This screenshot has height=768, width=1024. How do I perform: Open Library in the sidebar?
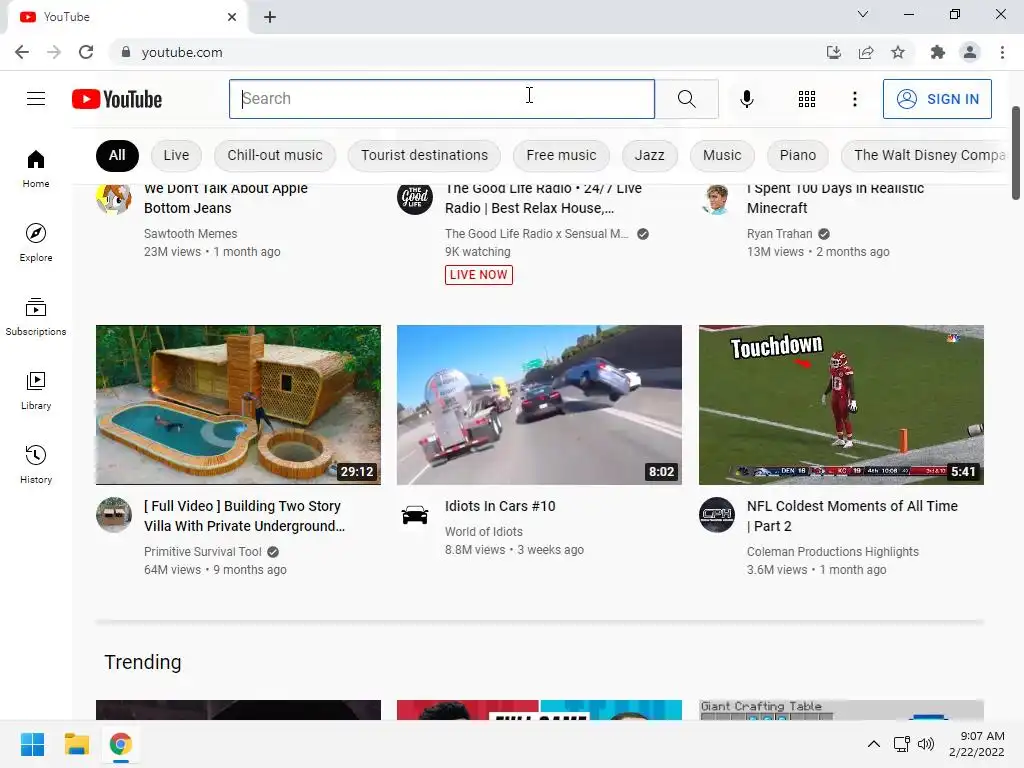coord(36,391)
